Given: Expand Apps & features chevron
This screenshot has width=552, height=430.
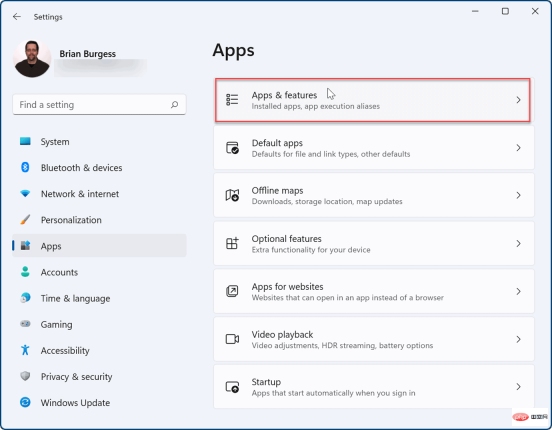Looking at the screenshot, I should 518,100.
